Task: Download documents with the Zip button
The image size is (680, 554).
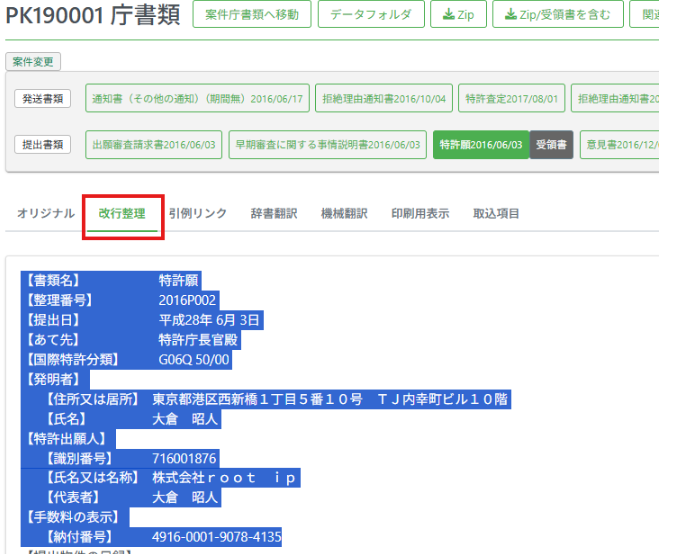Action: click(457, 15)
